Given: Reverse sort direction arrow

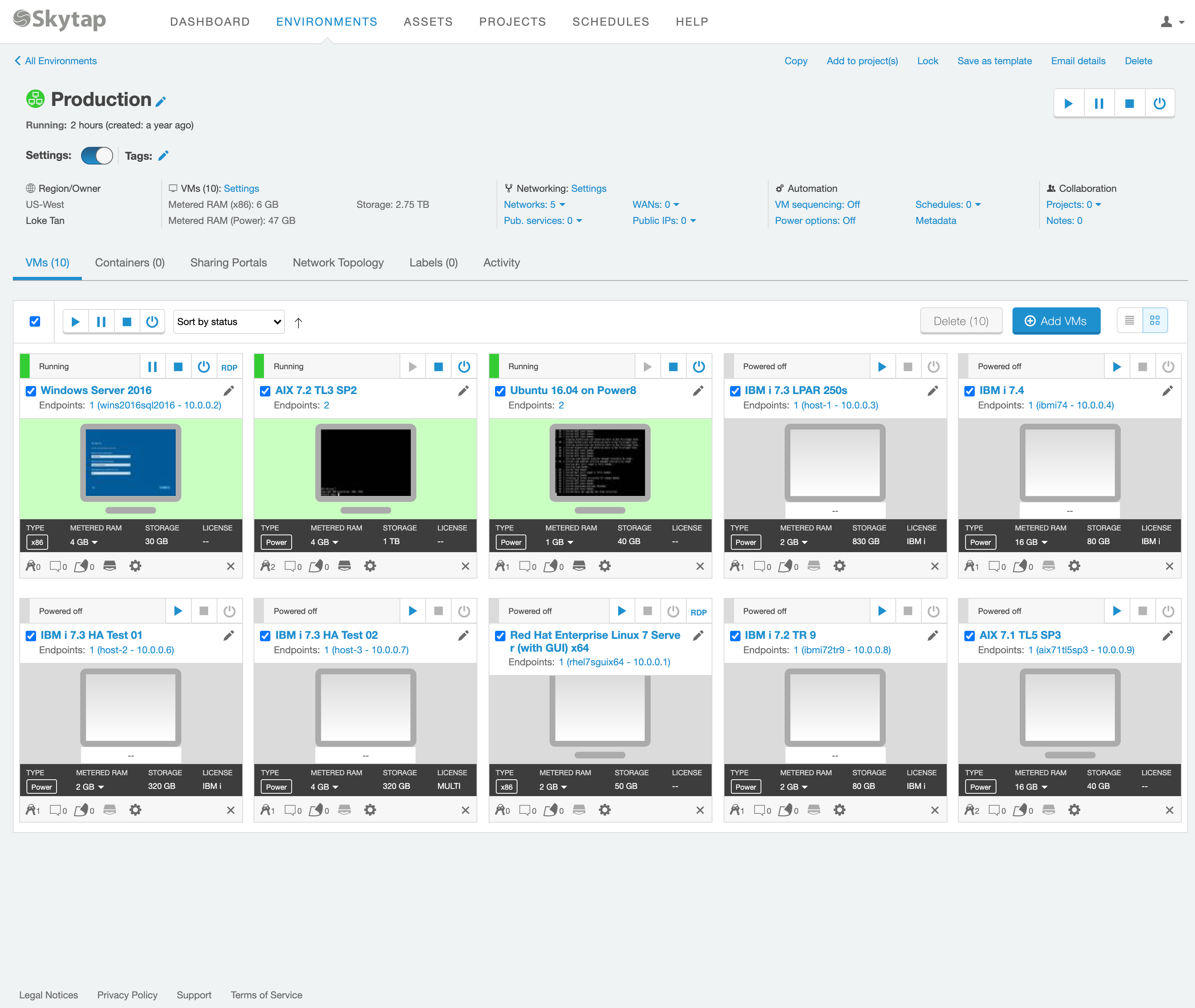Looking at the screenshot, I should 298,323.
